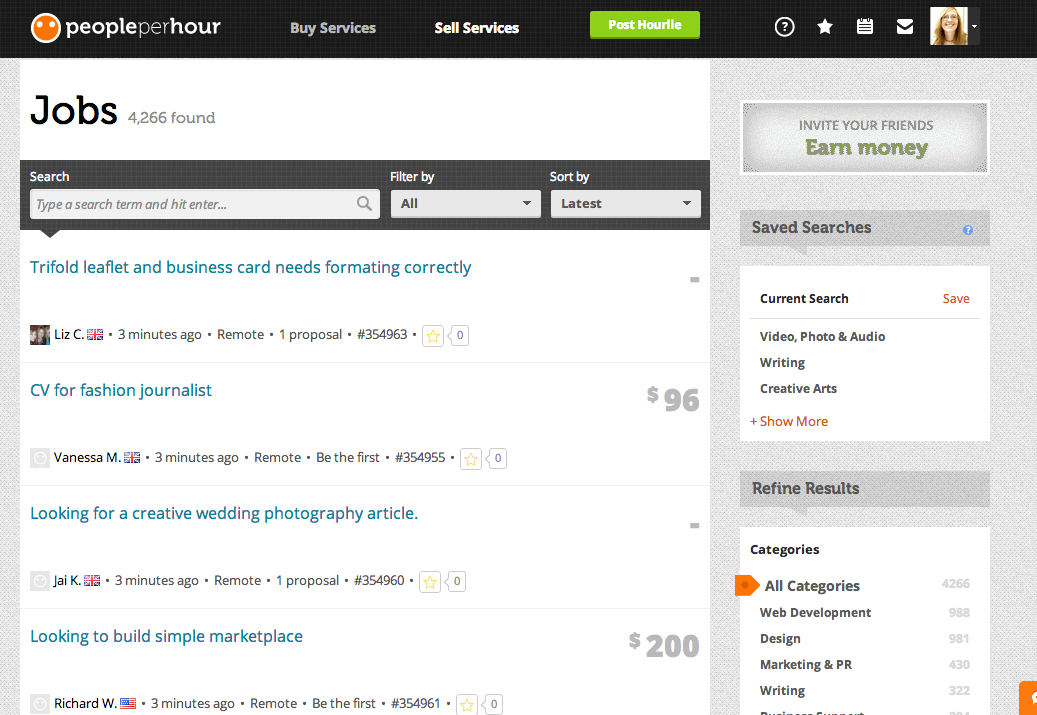
Task: Click Vanessa M. poster name
Action: pyautogui.click(x=87, y=458)
